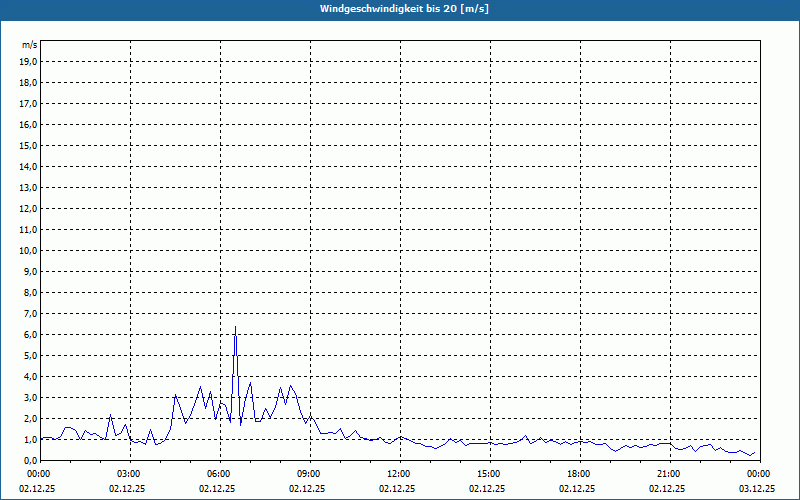Click the chart title Windgeschwindigkeit bis 20
This screenshot has height=500, width=800.
pos(404,9)
